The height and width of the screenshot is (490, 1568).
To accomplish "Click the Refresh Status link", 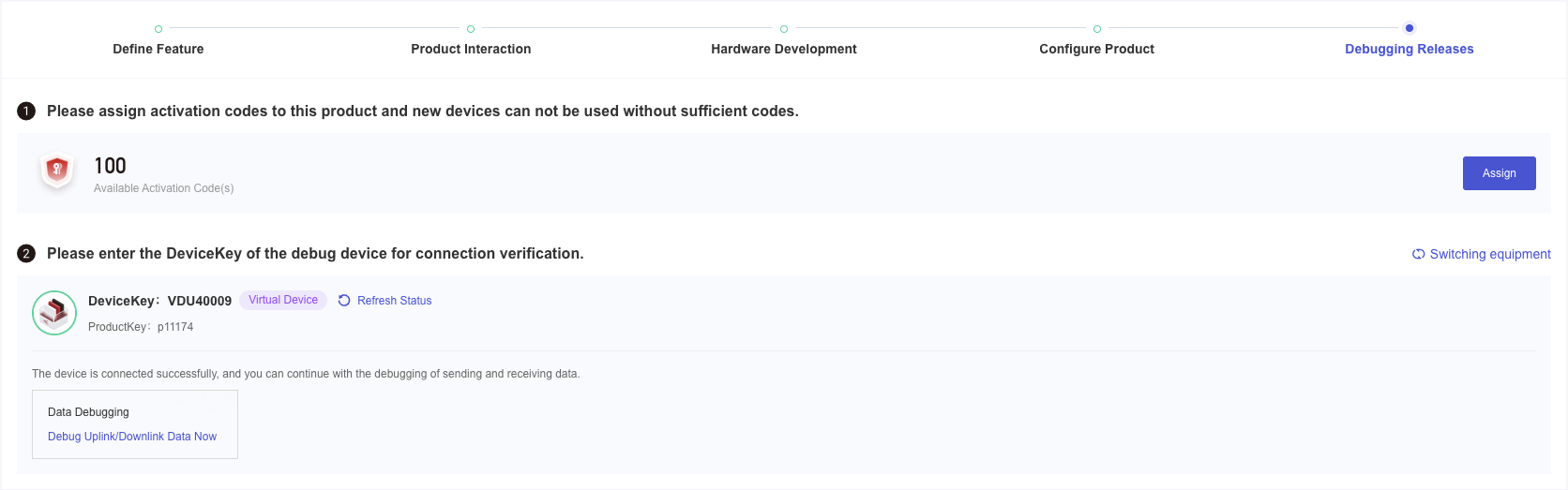I will pos(384,301).
